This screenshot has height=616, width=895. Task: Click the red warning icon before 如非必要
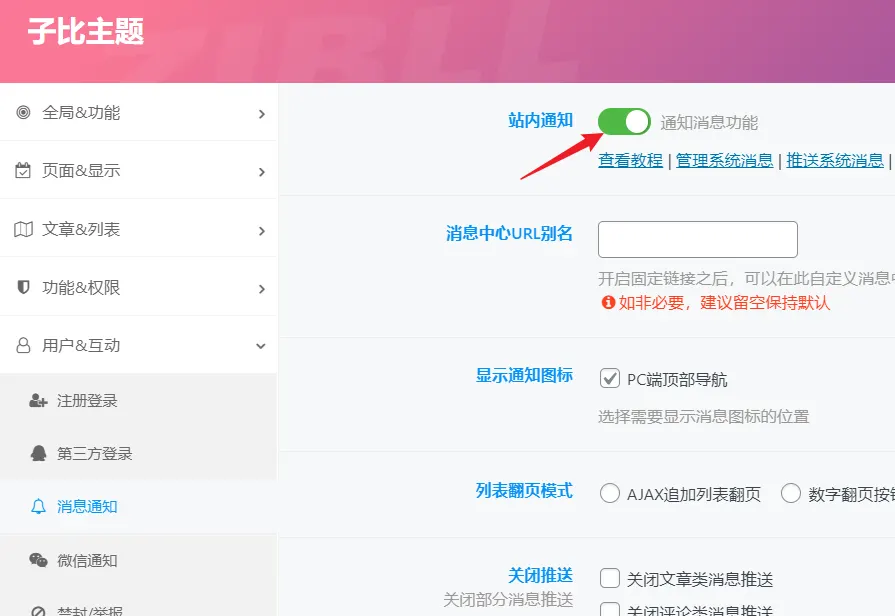608,302
